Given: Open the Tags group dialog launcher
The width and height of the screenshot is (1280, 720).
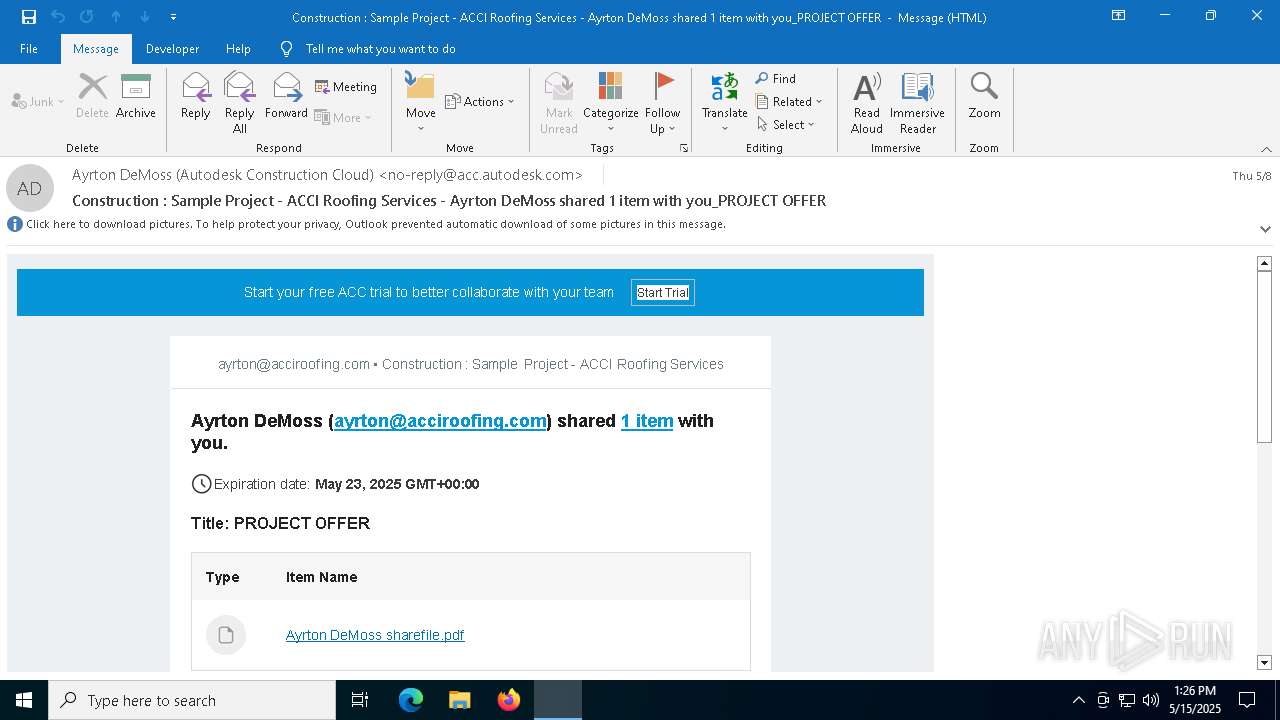Looking at the screenshot, I should click(684, 148).
